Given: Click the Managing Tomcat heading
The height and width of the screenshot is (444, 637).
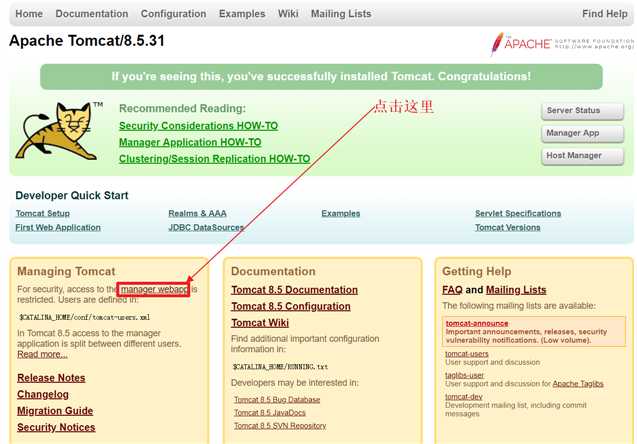Looking at the screenshot, I should point(66,271).
